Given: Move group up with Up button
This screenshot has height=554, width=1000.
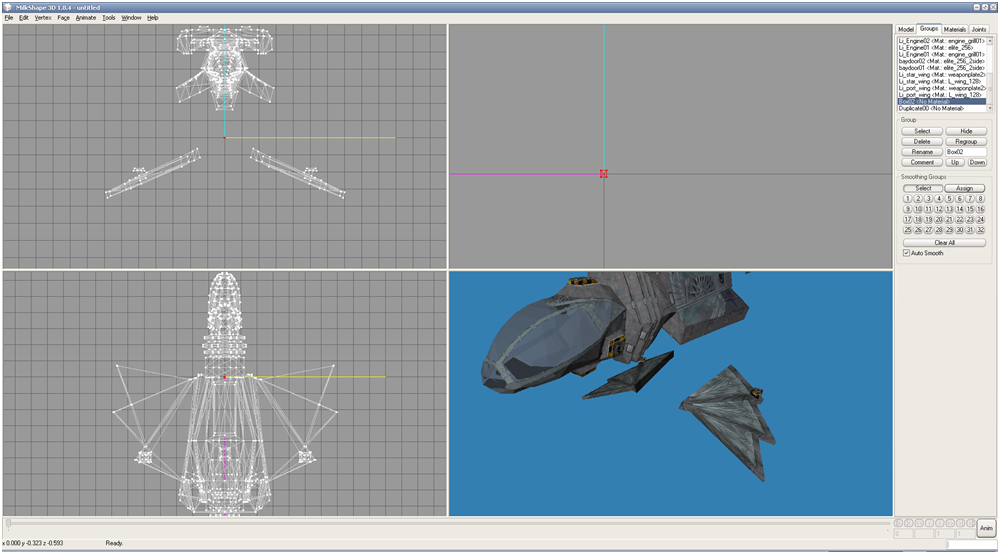Looking at the screenshot, I should [x=955, y=163].
